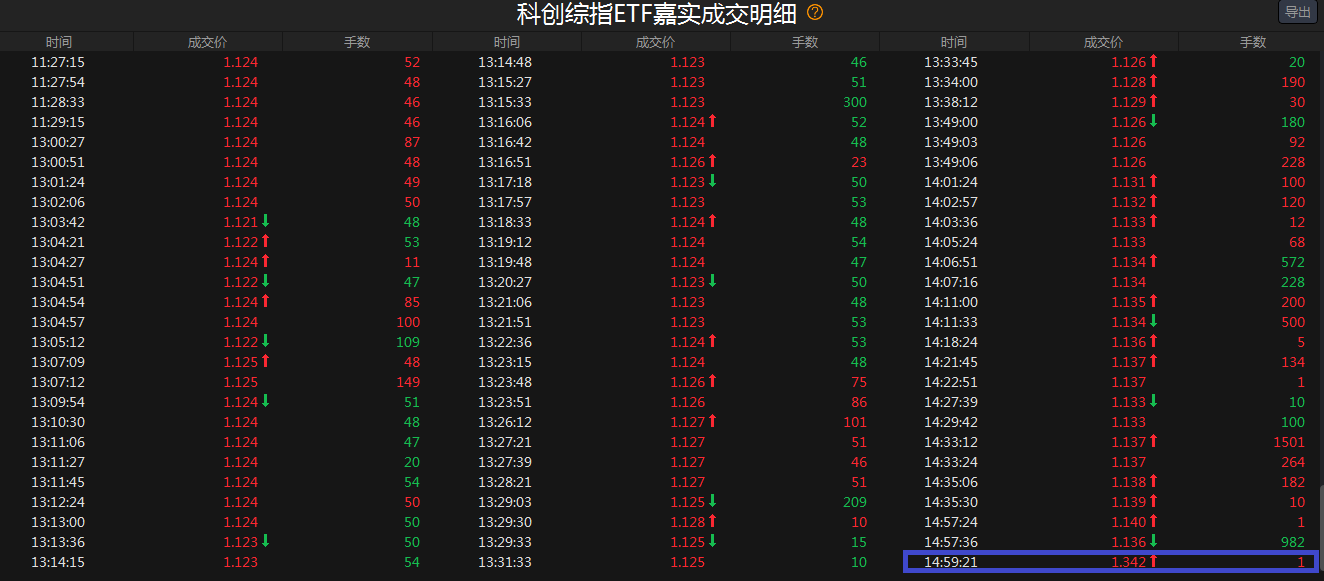Viewport: 1324px width, 581px height.
Task: Select the 11:27:15 time cell
Action: (58, 62)
